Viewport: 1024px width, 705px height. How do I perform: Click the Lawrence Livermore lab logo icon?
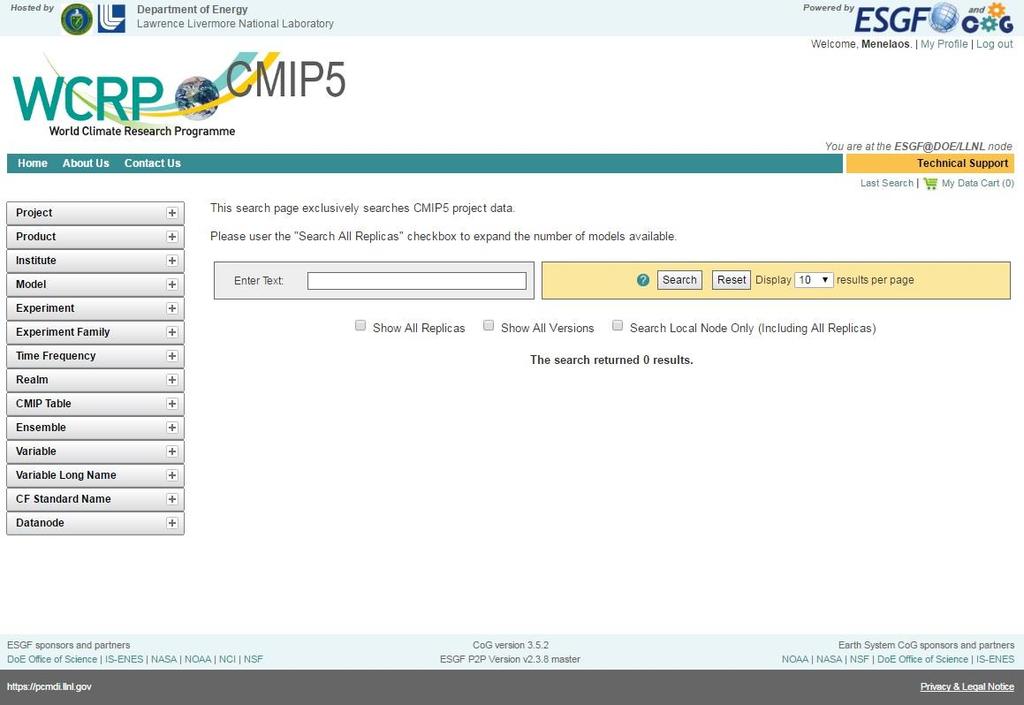pyautogui.click(x=111, y=18)
